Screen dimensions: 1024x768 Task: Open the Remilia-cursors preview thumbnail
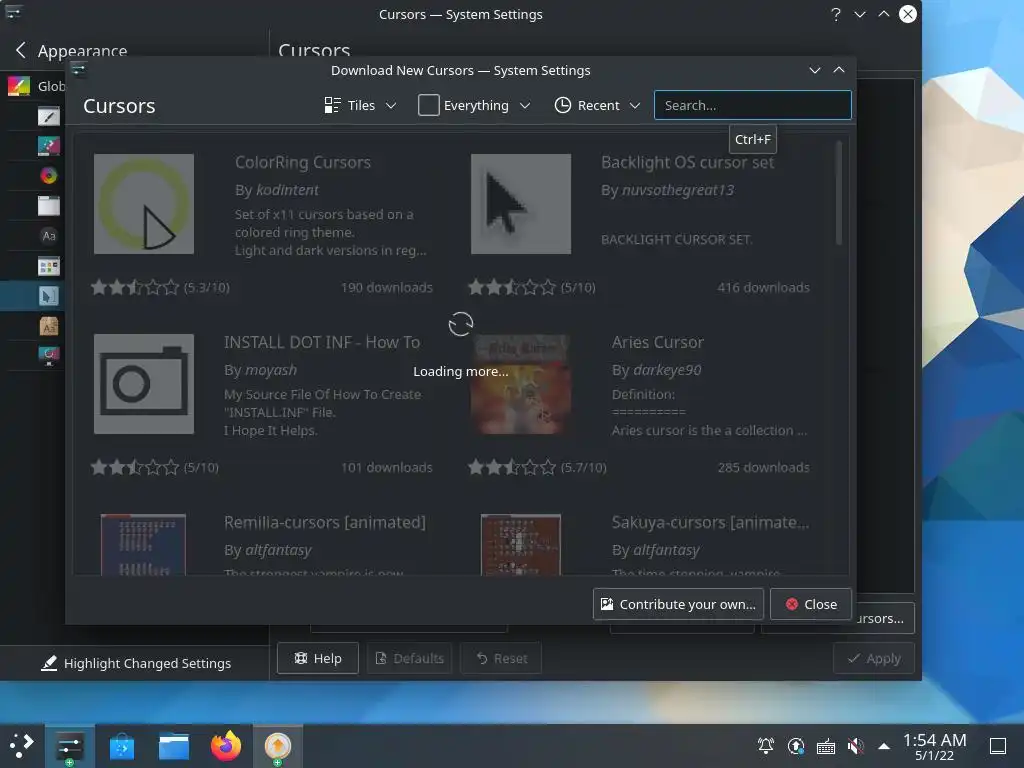click(143, 545)
